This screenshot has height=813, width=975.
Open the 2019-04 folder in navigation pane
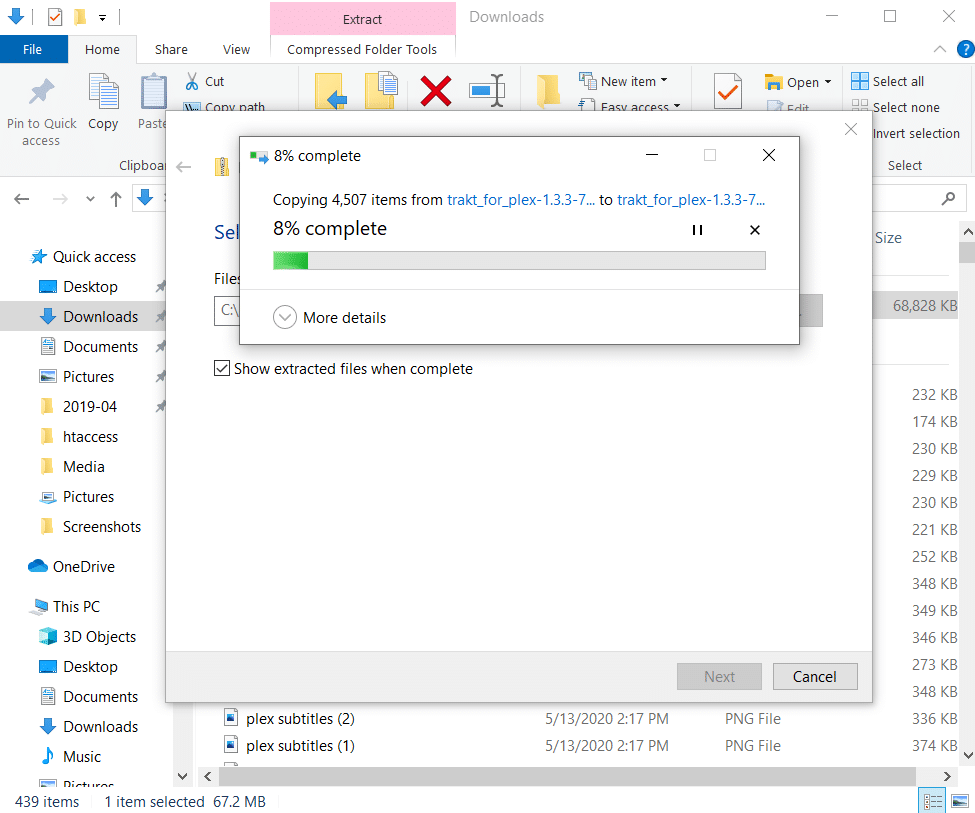(78, 406)
